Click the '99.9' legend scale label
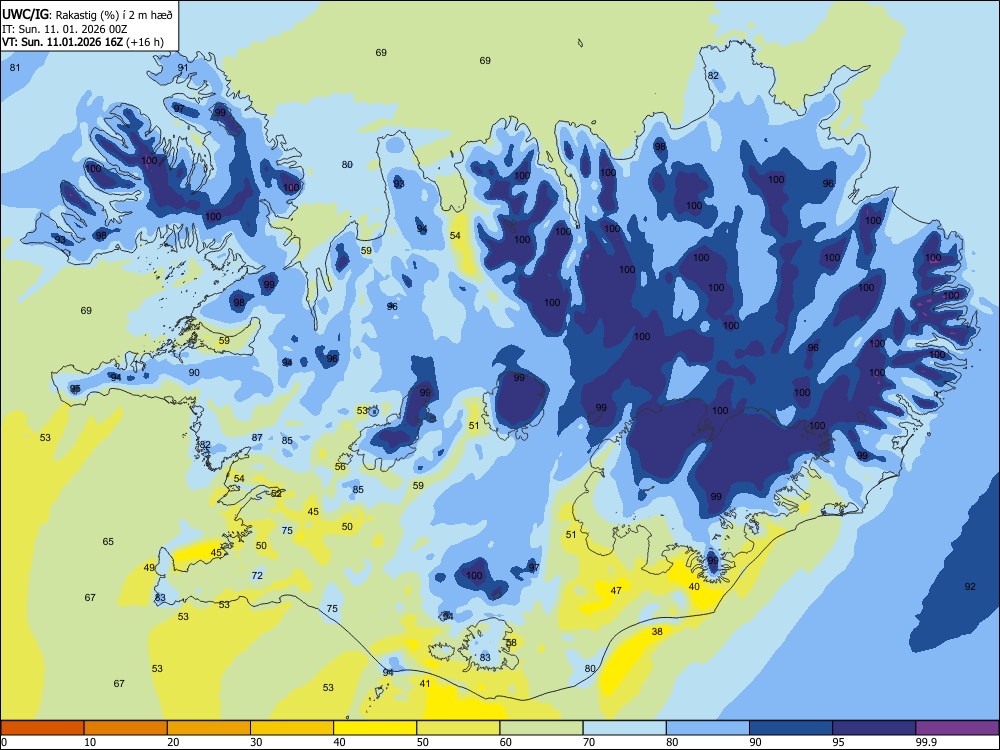This screenshot has height=750, width=1000. click(x=926, y=742)
